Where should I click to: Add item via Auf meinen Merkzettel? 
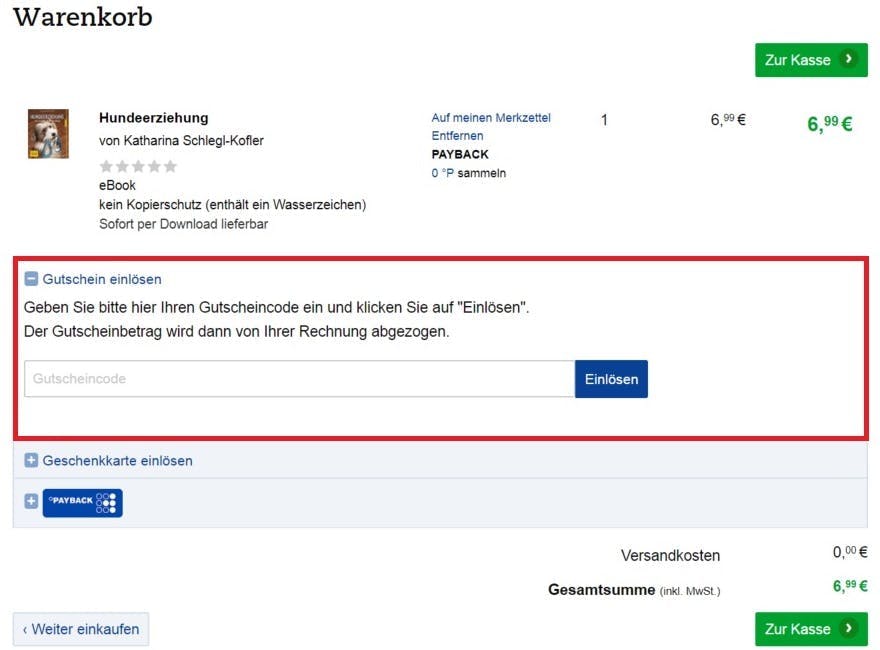491,118
